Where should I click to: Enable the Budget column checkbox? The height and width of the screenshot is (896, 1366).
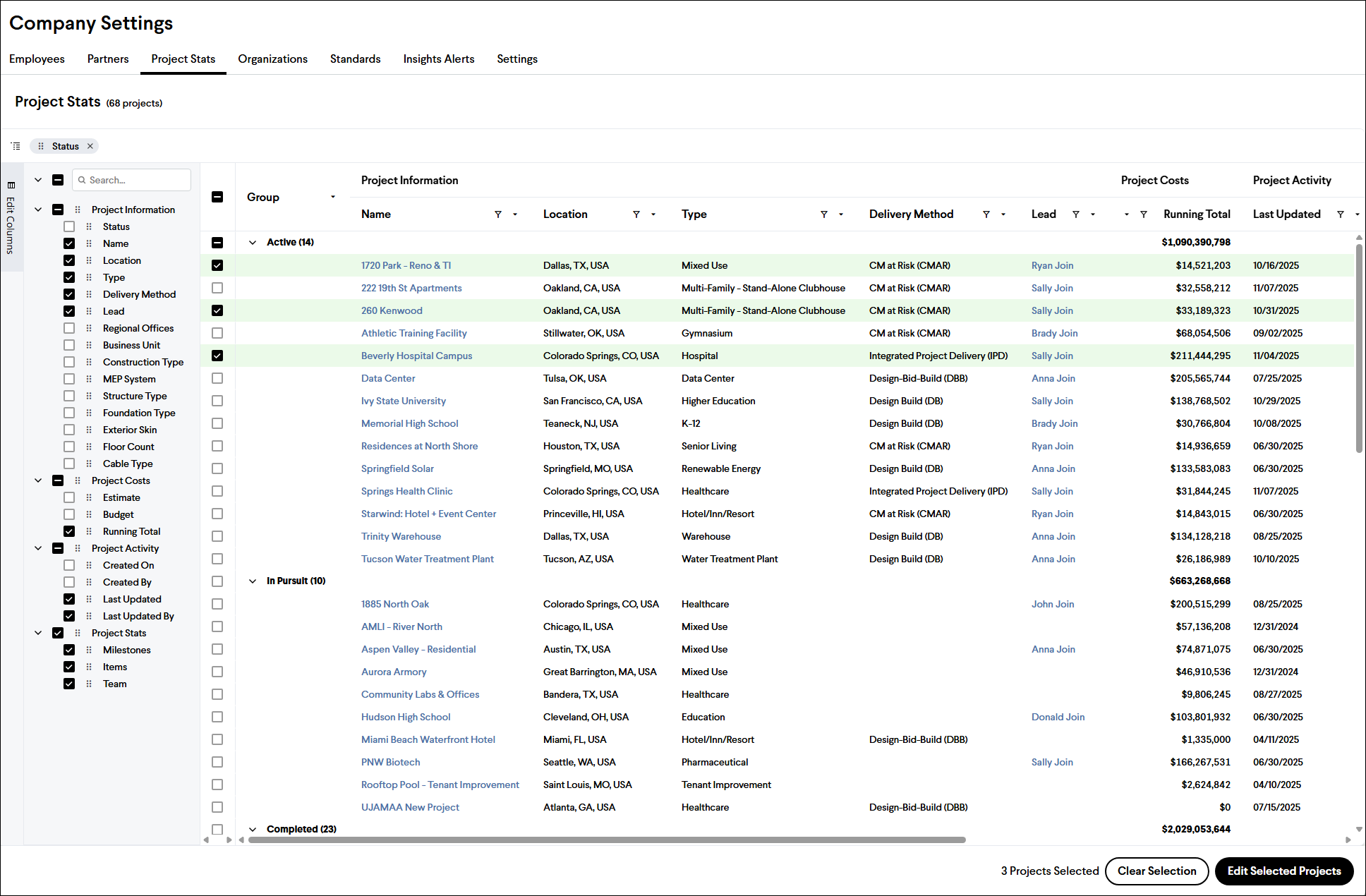[69, 514]
